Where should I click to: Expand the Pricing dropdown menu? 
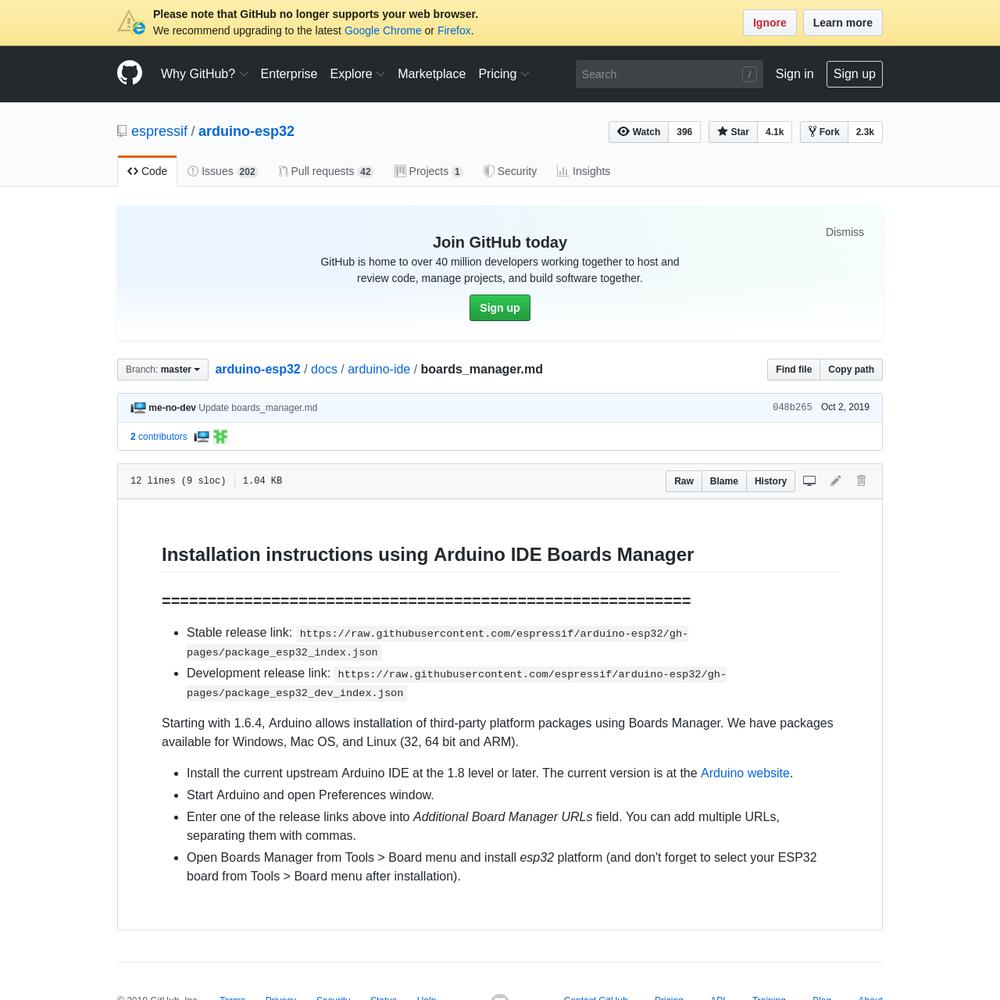[x=504, y=74]
